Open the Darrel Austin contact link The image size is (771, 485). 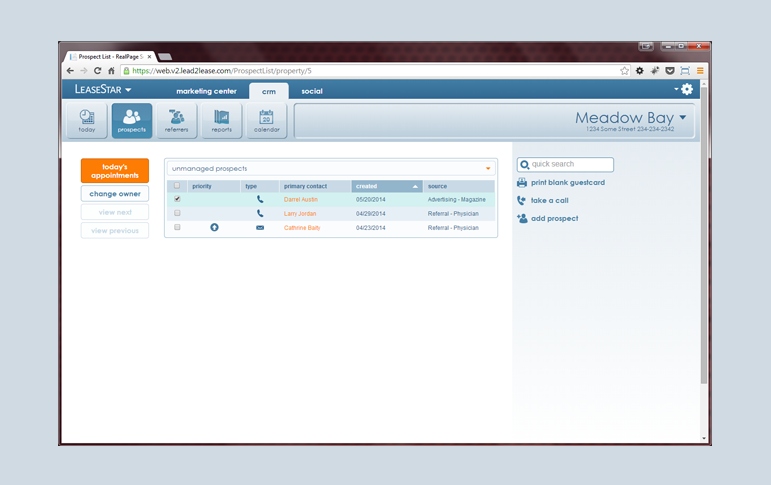coord(301,199)
